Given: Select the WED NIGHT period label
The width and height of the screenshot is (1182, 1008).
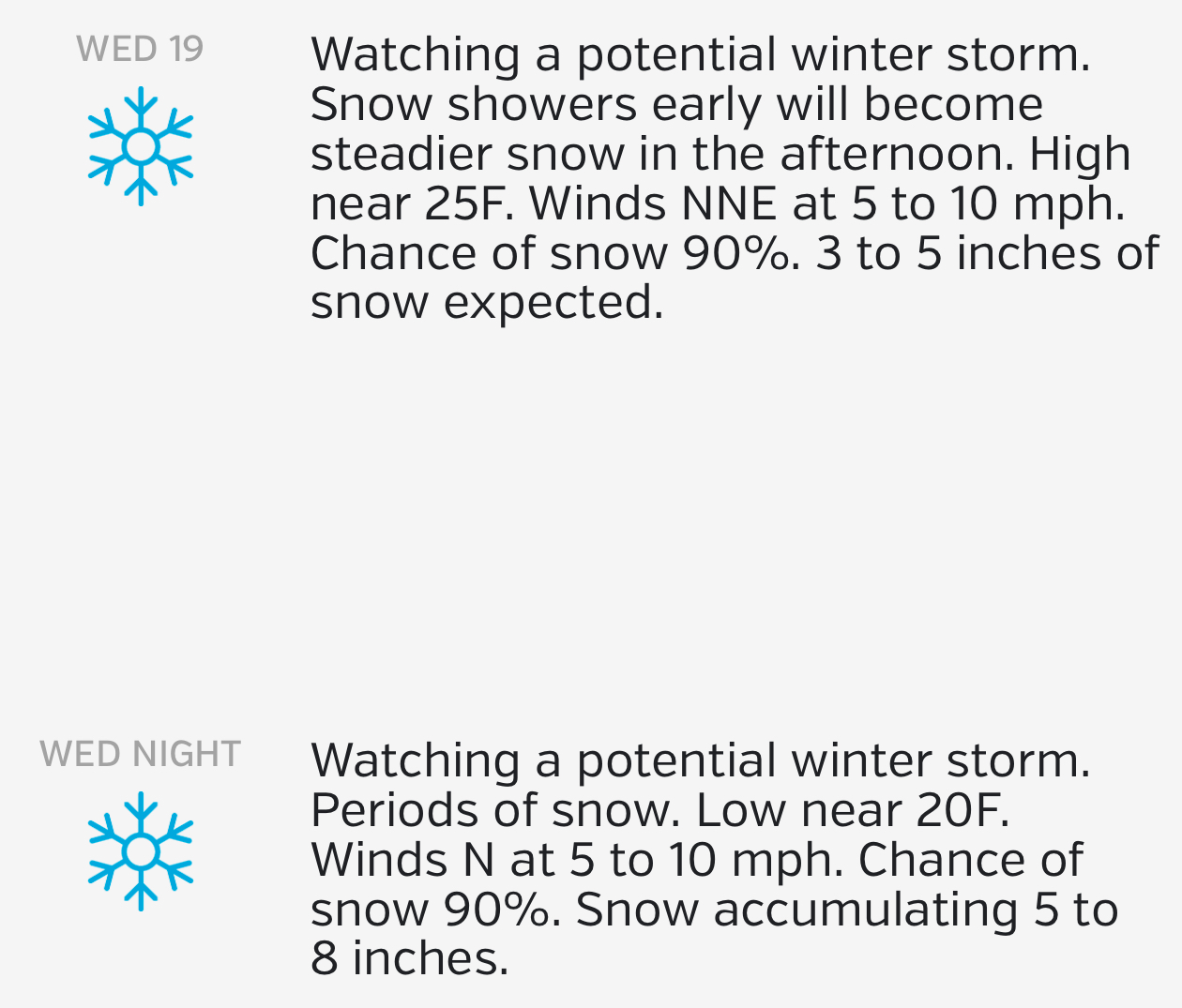Looking at the screenshot, I should point(141,754).
